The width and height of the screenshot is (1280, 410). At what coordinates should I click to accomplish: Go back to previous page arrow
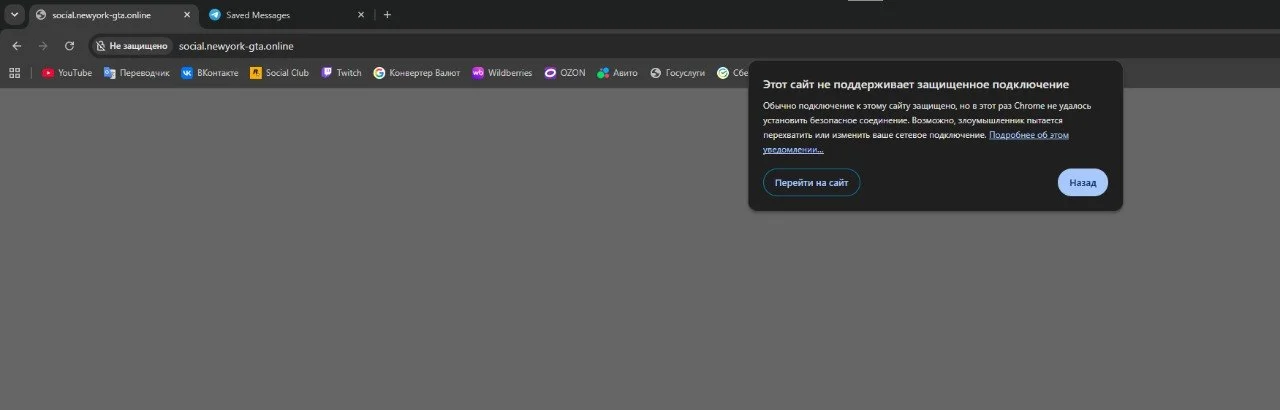pos(16,46)
